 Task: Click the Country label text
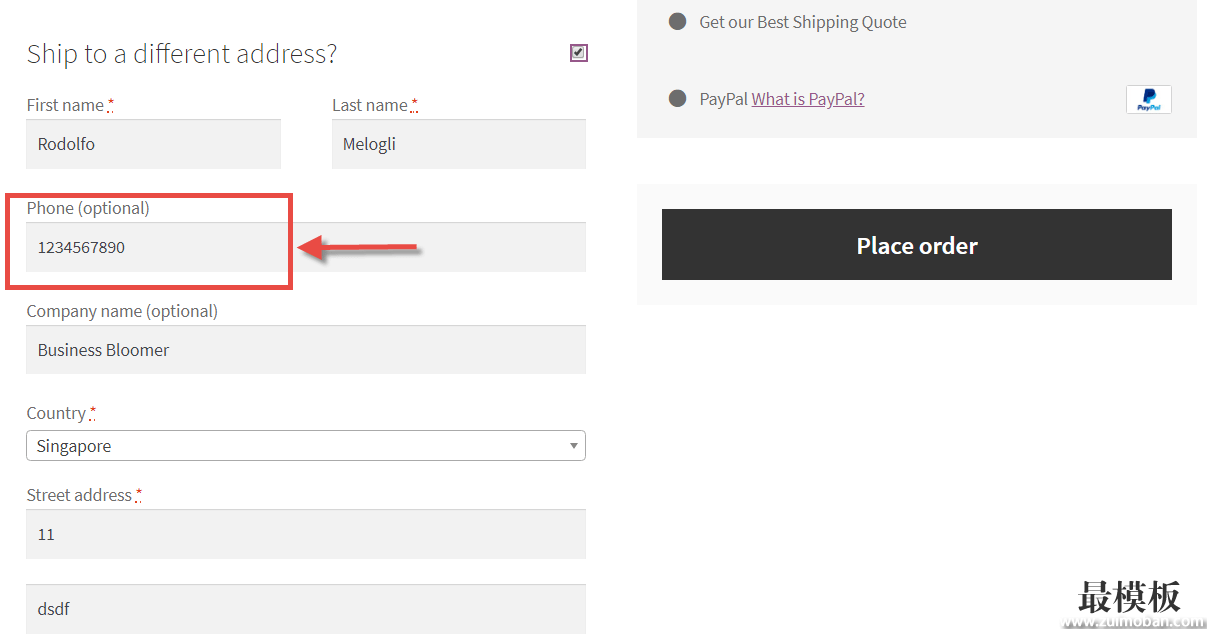click(x=56, y=413)
